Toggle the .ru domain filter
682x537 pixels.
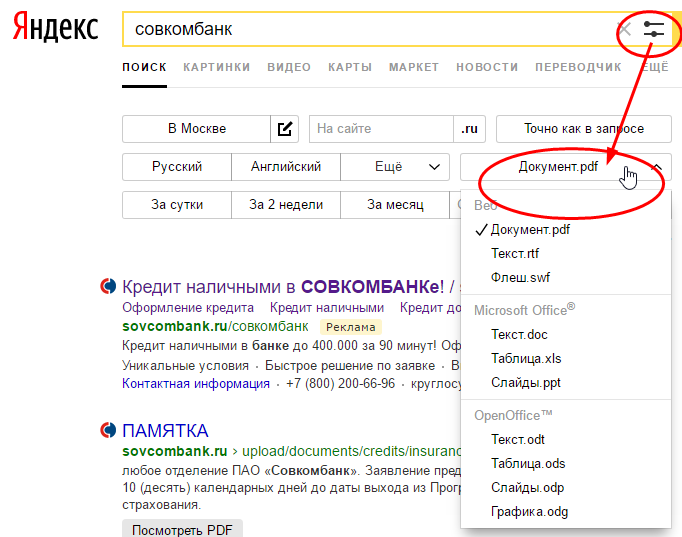(469, 129)
